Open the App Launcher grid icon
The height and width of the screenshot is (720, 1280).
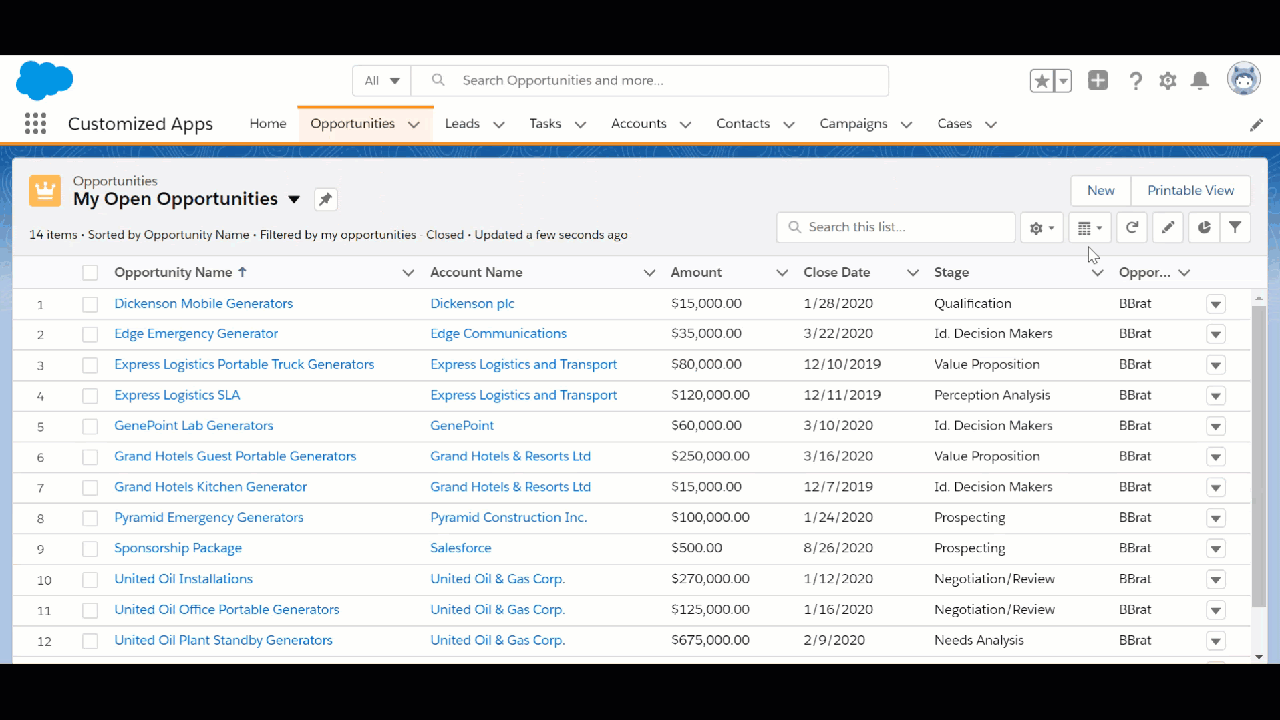coord(35,123)
